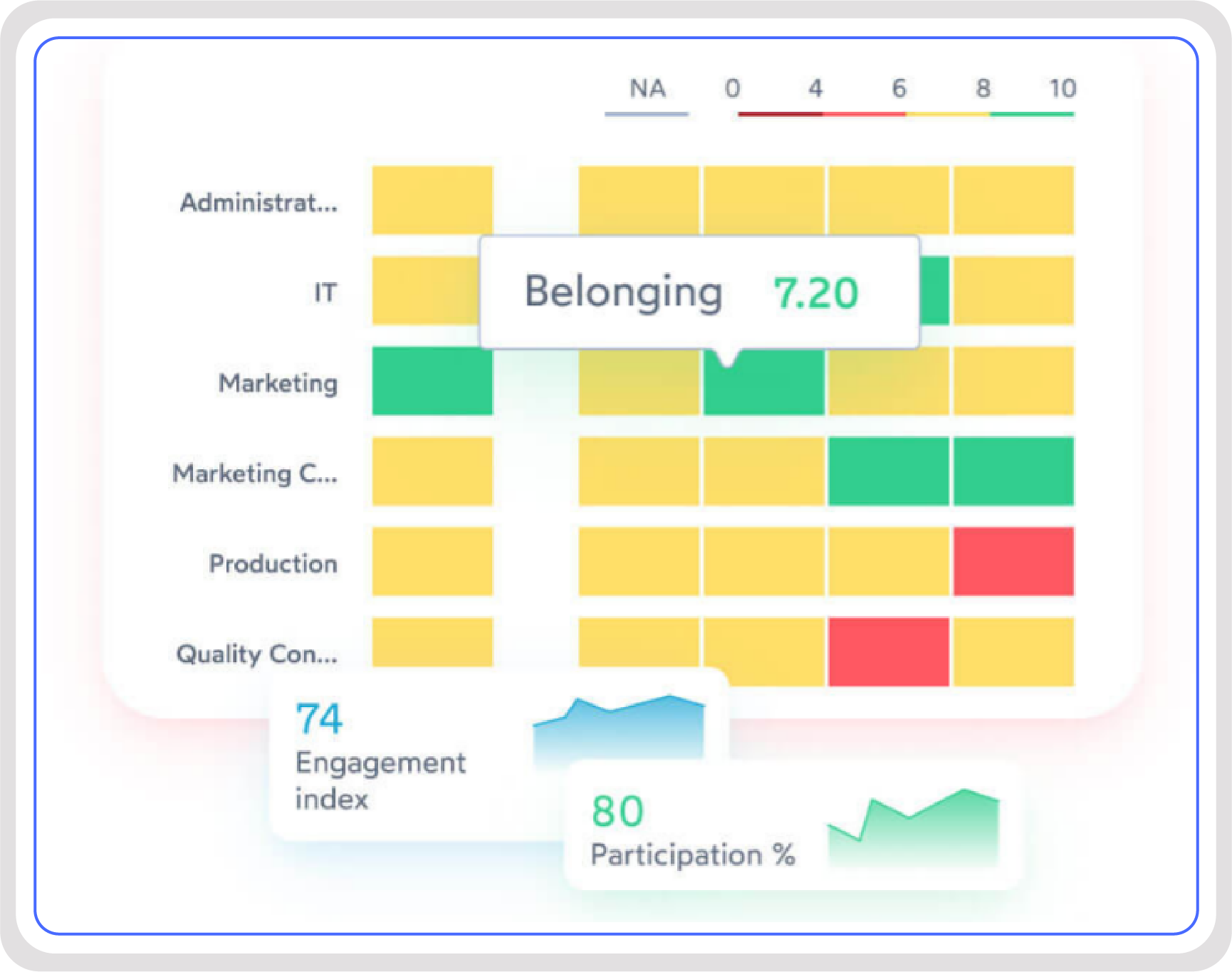The image size is (1232, 972).
Task: Click the partially hidden green cell in IT row
Action: tap(934, 291)
